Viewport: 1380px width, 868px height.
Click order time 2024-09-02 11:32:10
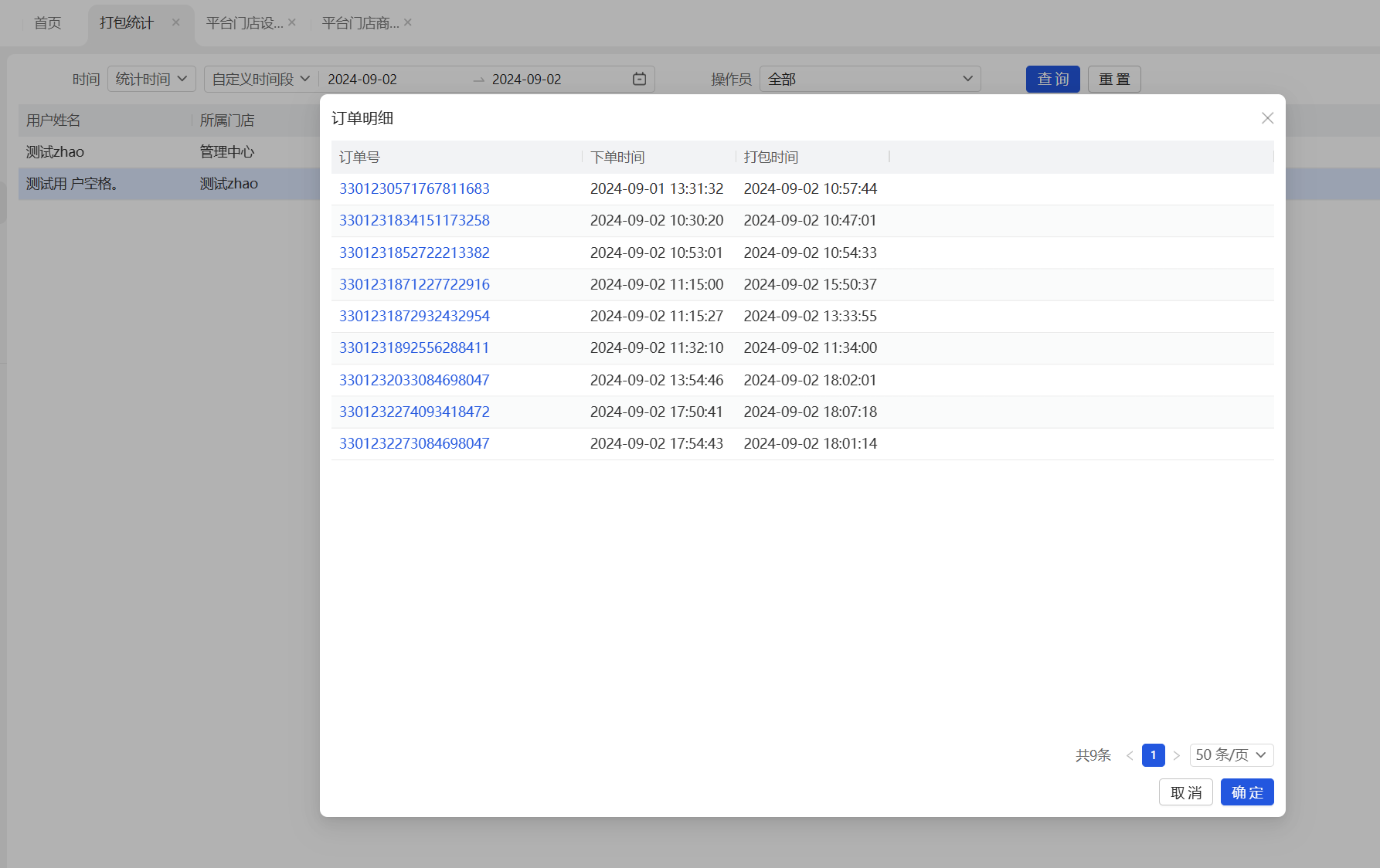657,348
